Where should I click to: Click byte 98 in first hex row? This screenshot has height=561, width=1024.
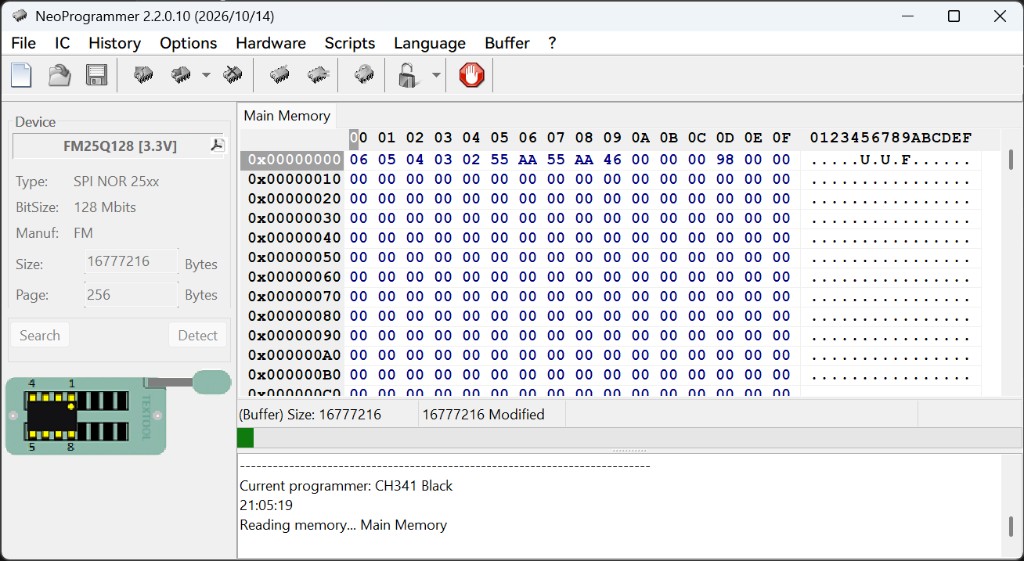[725, 160]
